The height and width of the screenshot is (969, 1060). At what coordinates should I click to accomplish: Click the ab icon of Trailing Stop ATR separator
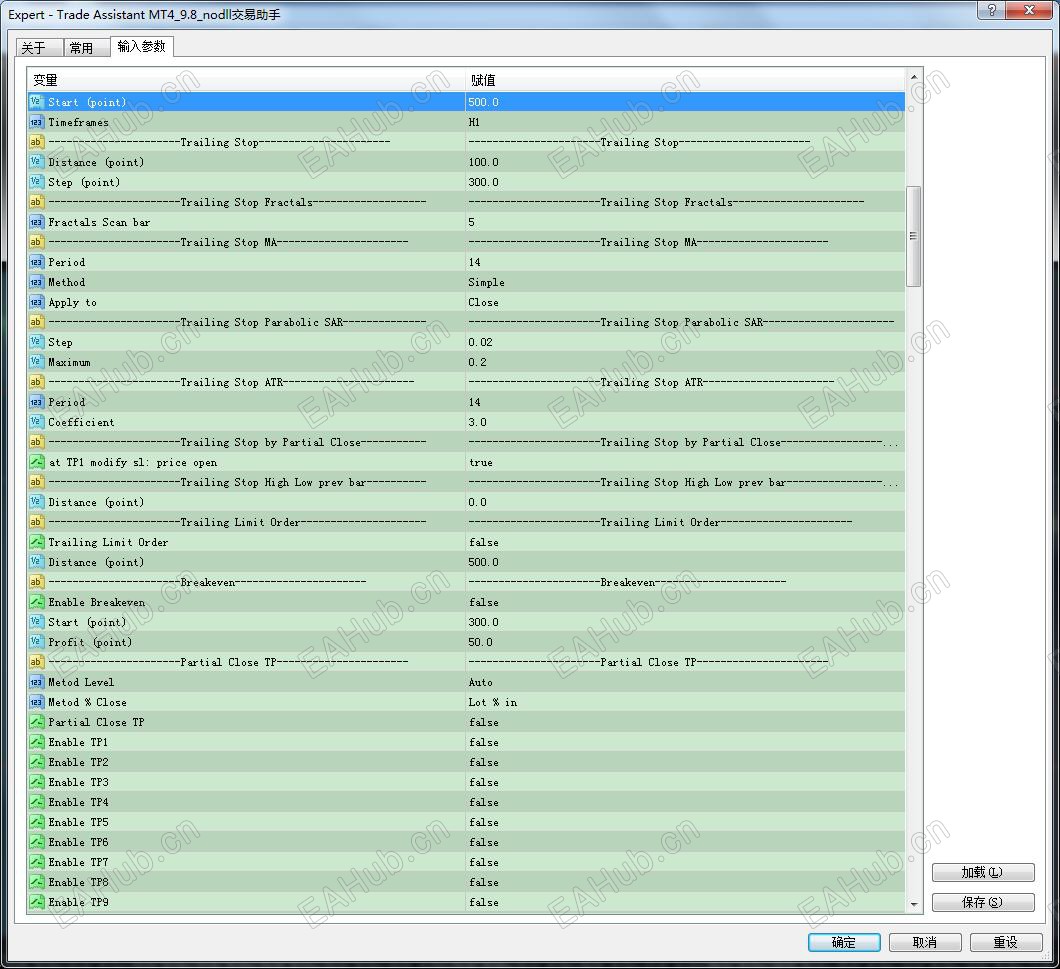point(37,382)
